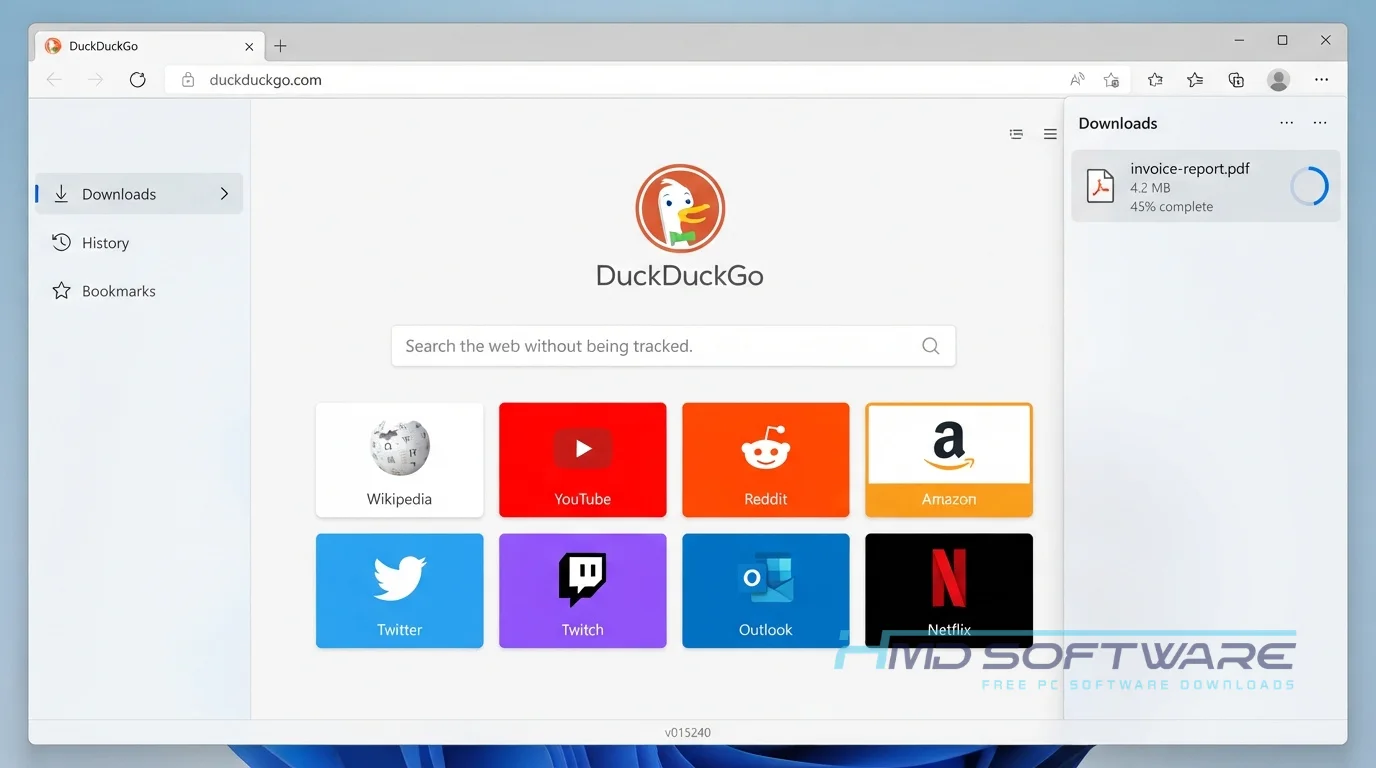Open the Twitter shortcut tile
The height and width of the screenshot is (768, 1376).
point(399,591)
